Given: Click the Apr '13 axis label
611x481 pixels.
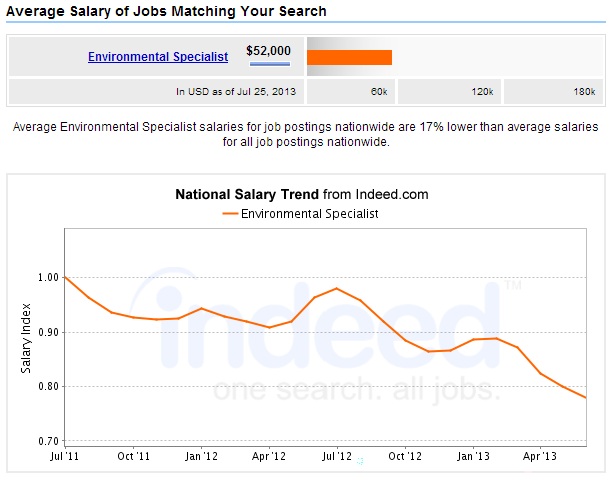Looking at the screenshot, I should click(x=540, y=456).
